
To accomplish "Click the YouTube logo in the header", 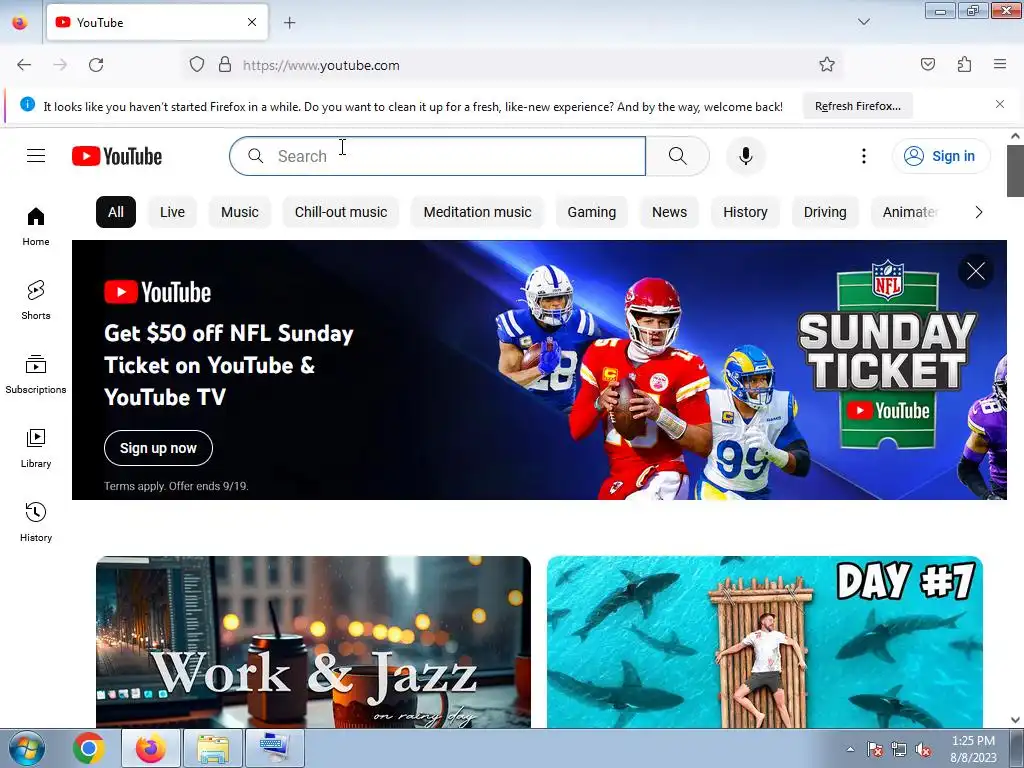I will 117,156.
